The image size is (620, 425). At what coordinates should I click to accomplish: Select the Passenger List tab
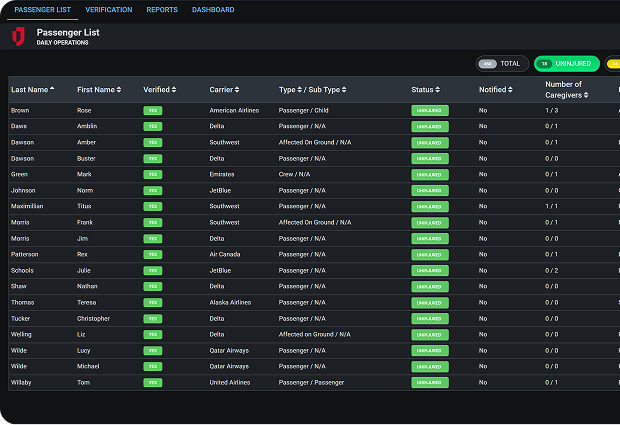coord(40,10)
